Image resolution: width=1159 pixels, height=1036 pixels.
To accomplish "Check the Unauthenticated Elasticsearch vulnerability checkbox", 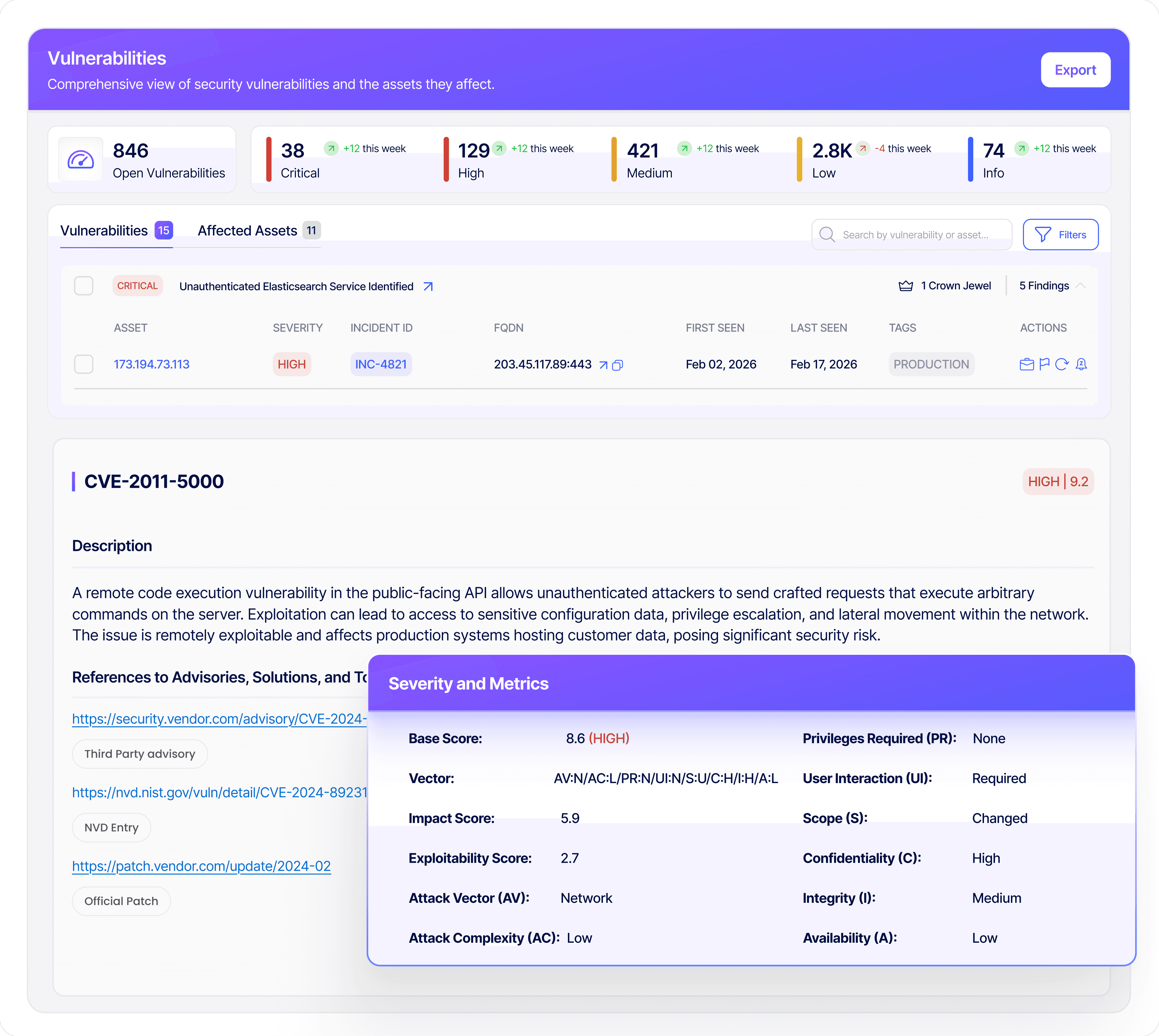I will (84, 286).
